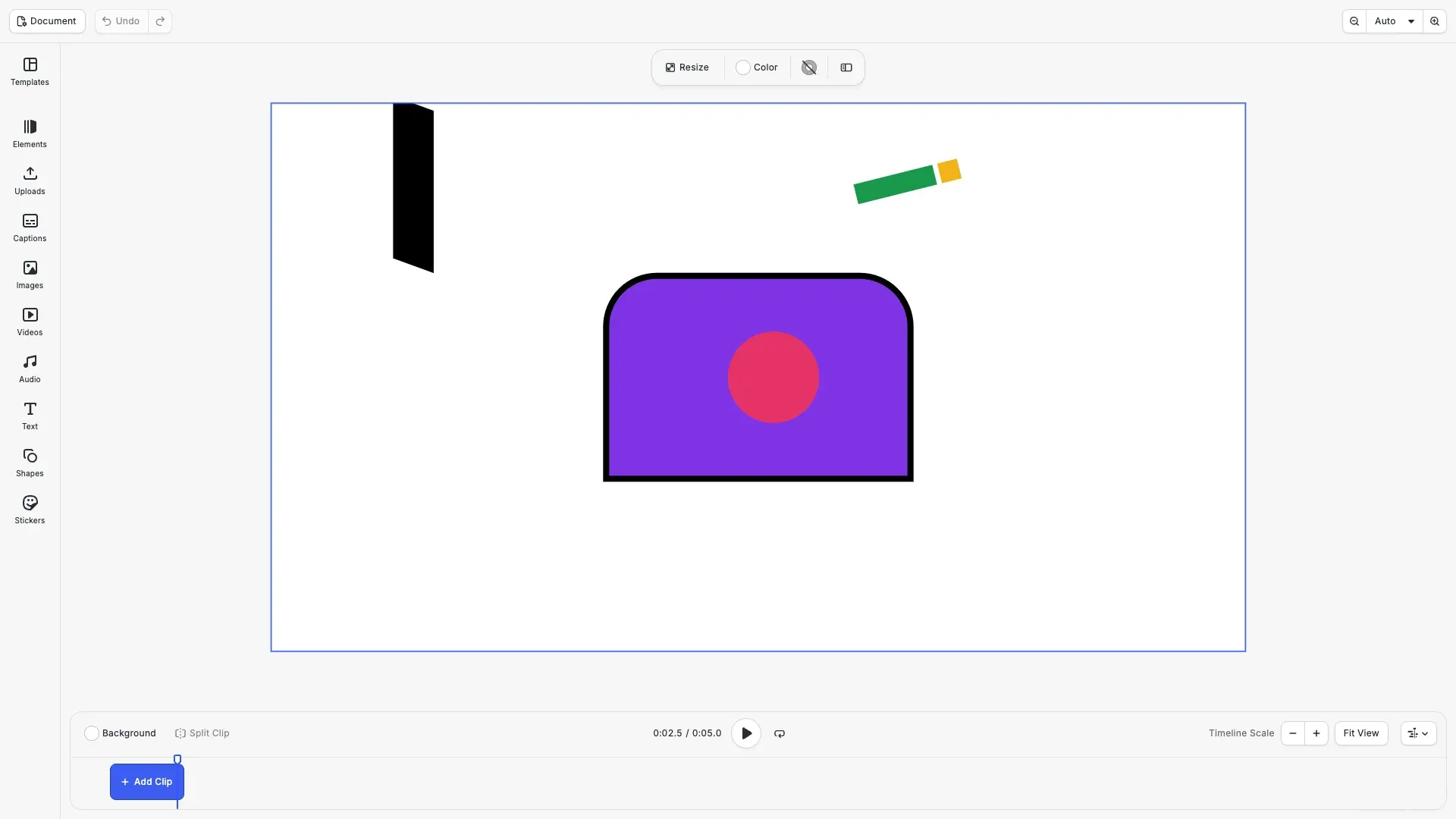Viewport: 1456px width, 819px height.
Task: Click the Undo button
Action: pos(121,21)
